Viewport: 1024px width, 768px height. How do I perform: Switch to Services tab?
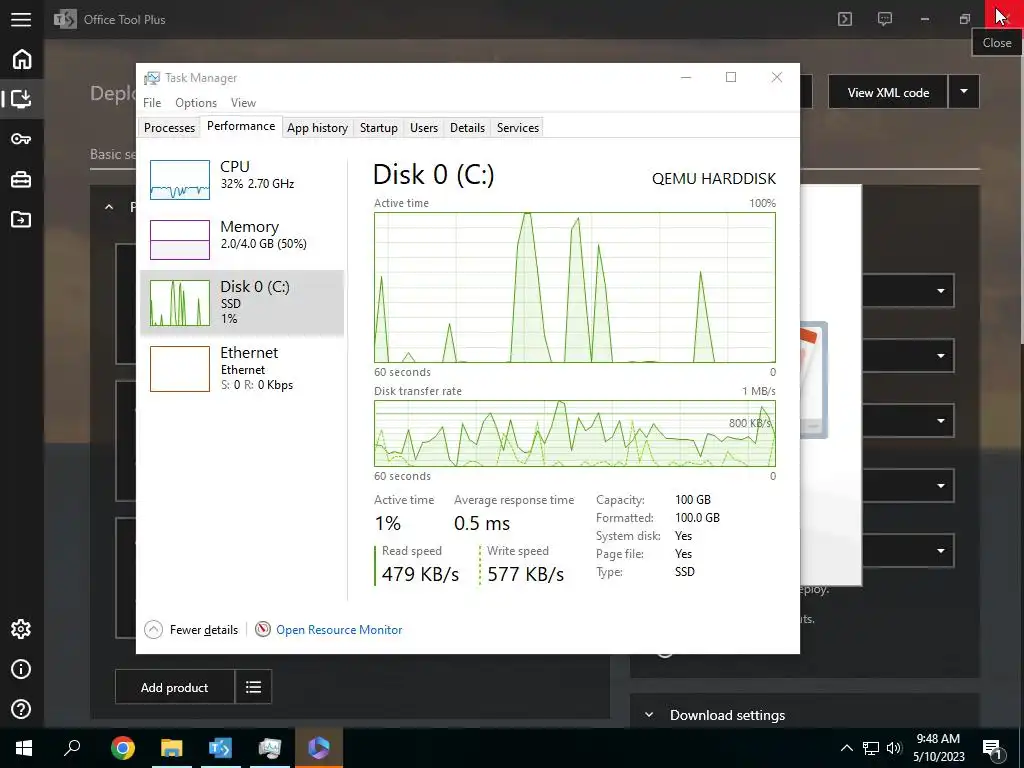[518, 127]
